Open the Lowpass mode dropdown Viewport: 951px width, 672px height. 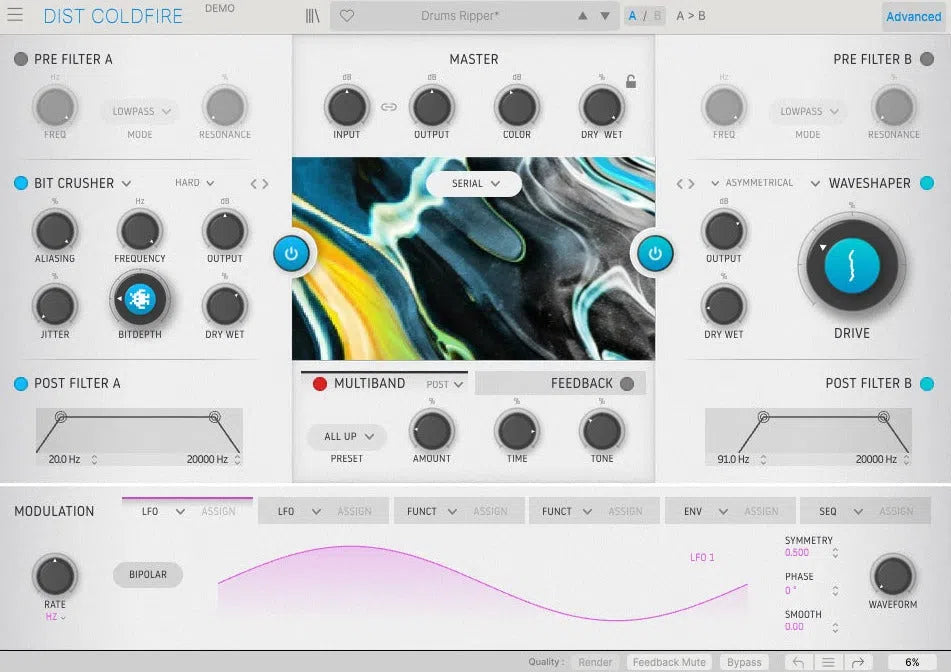pos(139,111)
